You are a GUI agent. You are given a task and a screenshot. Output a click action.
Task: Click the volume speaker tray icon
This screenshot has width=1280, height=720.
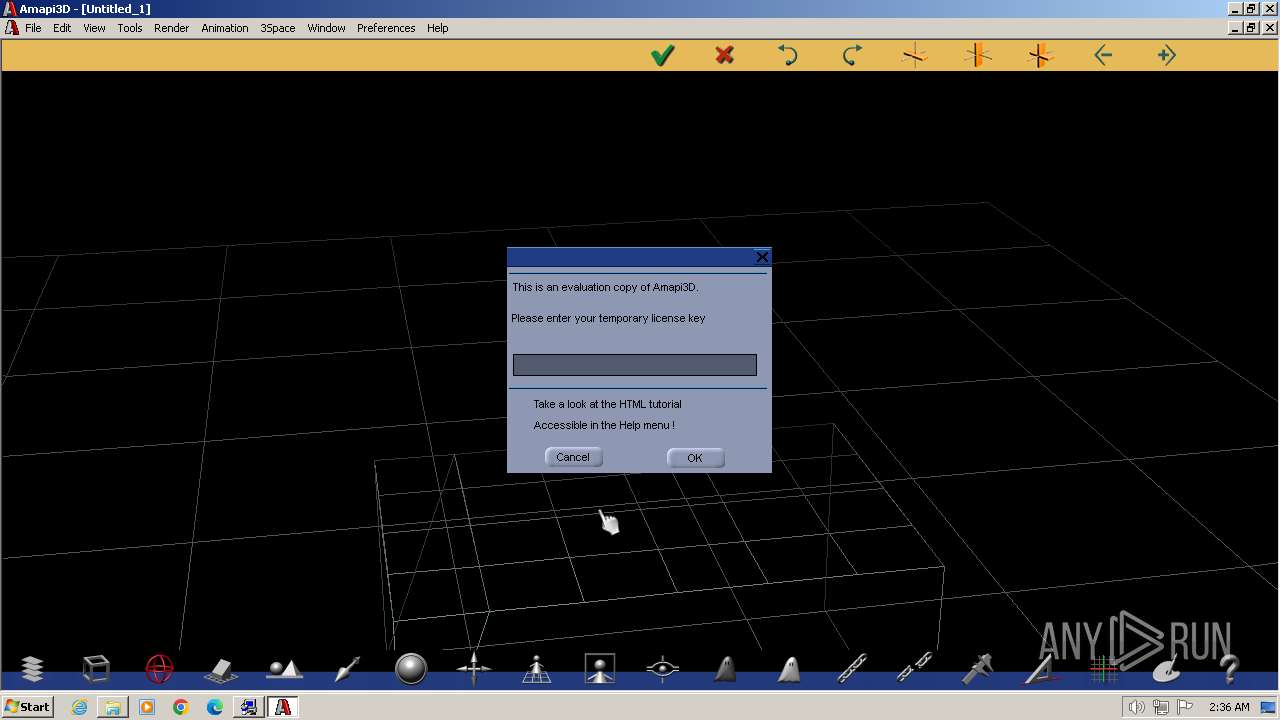pyautogui.click(x=1138, y=707)
